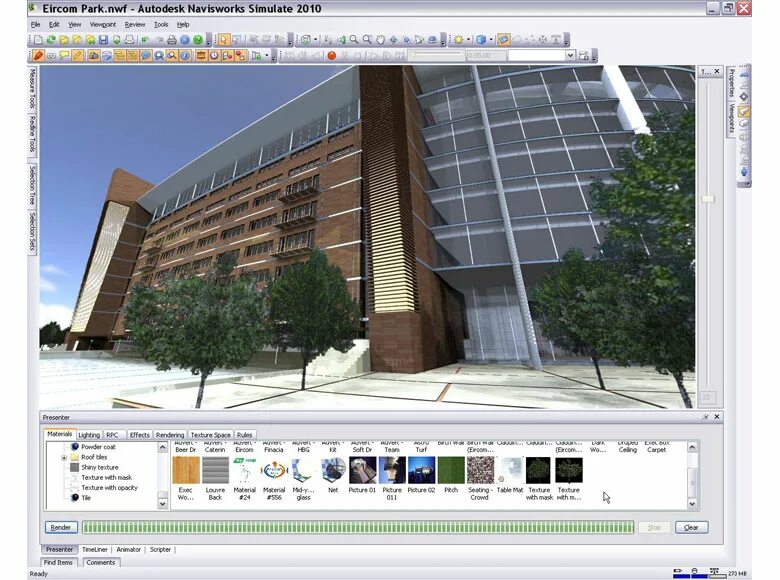Click the Undo arrow icon
The image size is (780, 580).
point(145,40)
